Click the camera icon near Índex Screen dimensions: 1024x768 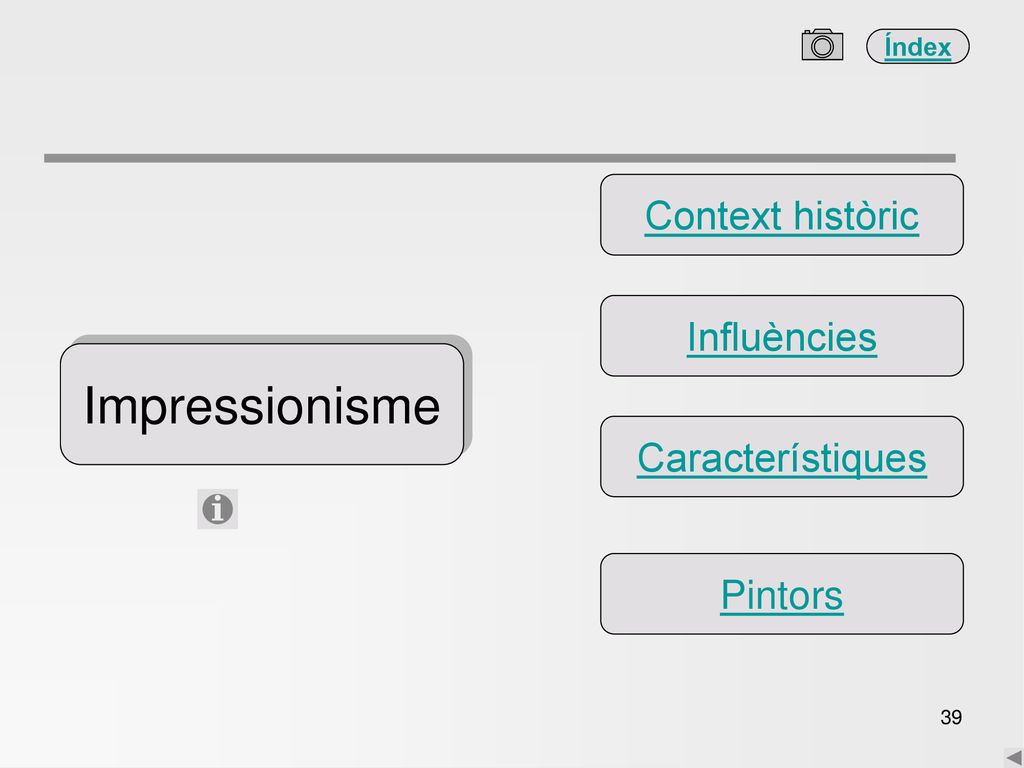click(x=822, y=45)
